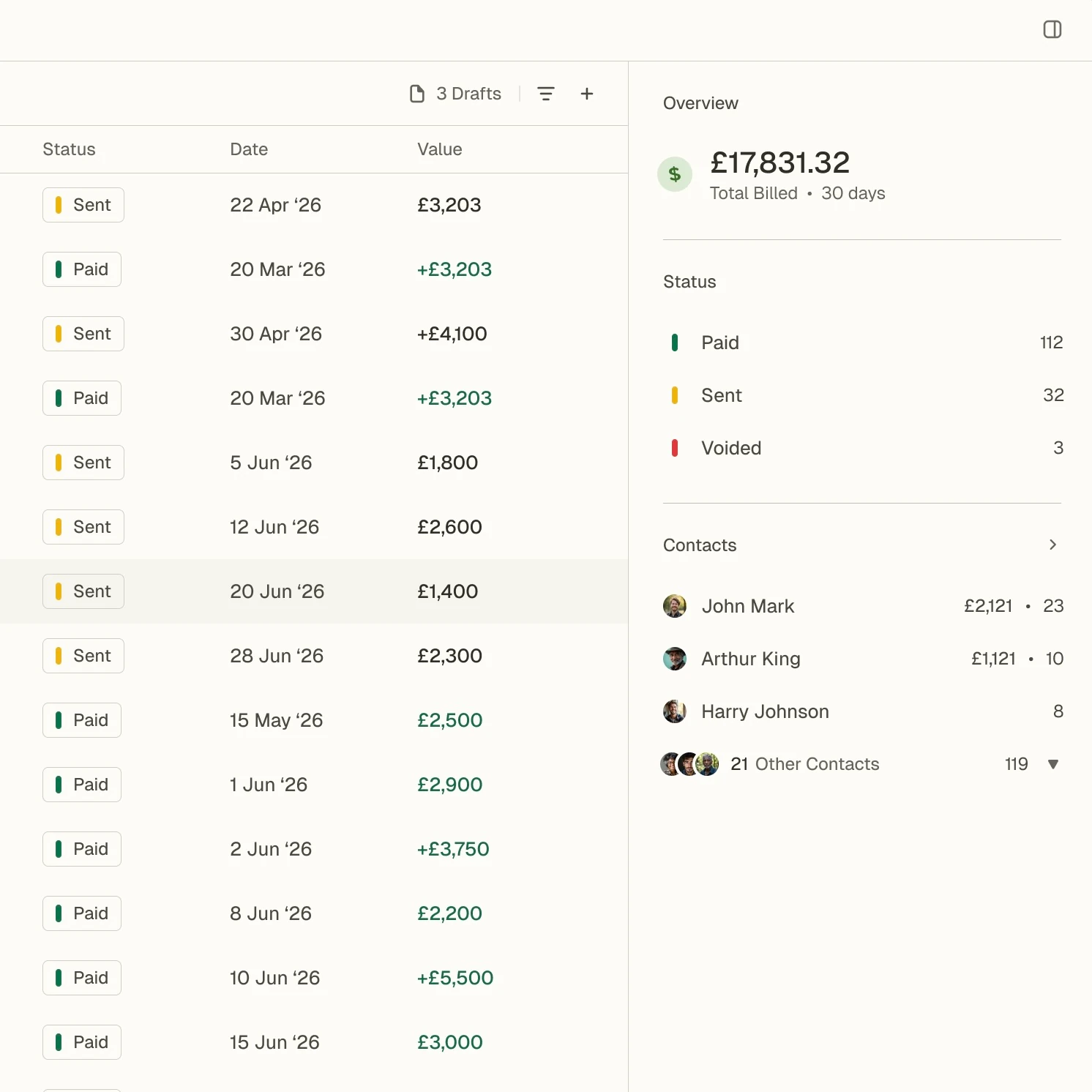Click the +£4,100 value
Viewport: 1092px width, 1092px height.
pos(452,334)
